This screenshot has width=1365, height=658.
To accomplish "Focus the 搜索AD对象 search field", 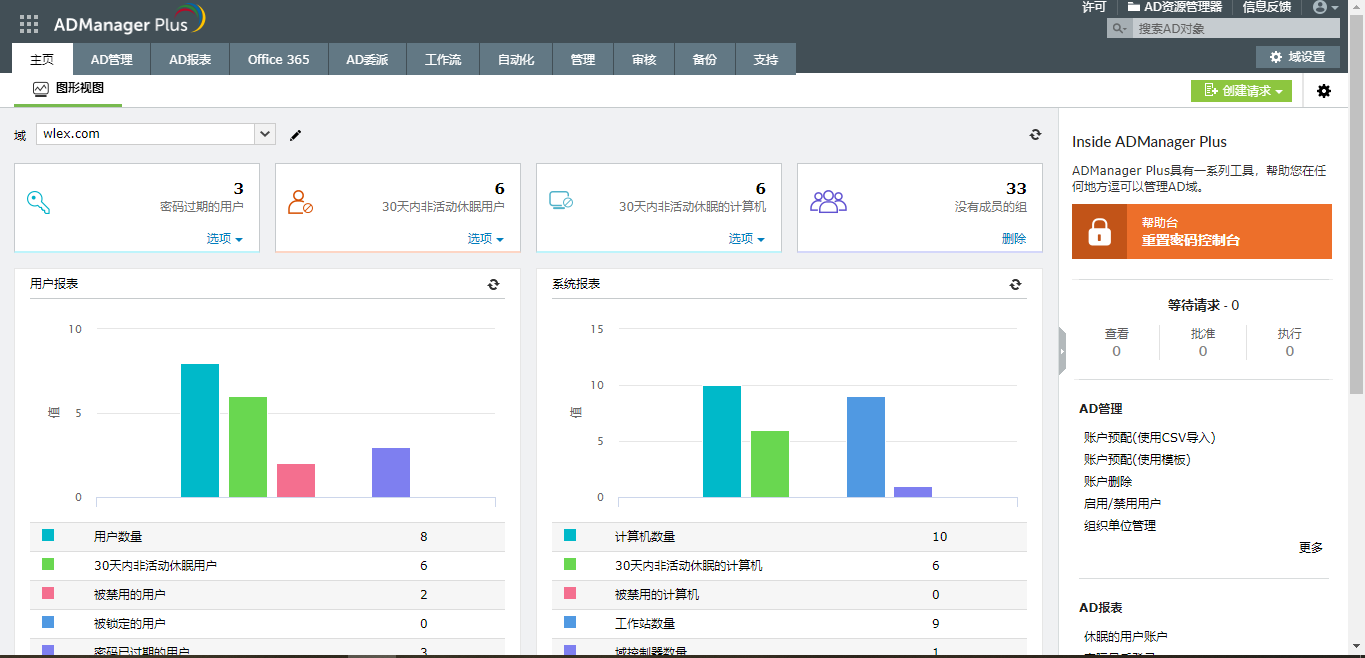I will (1235, 29).
